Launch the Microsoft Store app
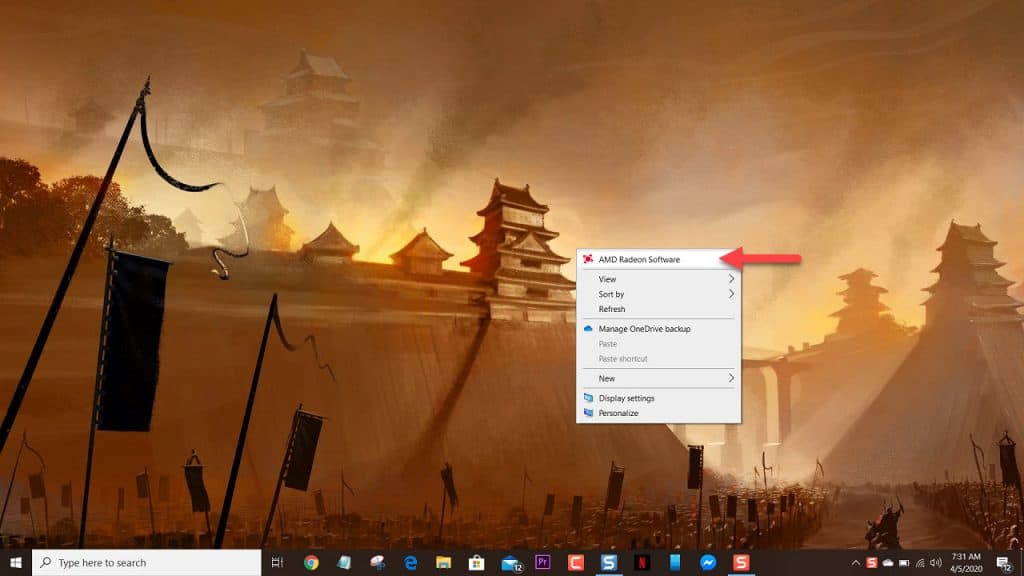 coord(475,562)
